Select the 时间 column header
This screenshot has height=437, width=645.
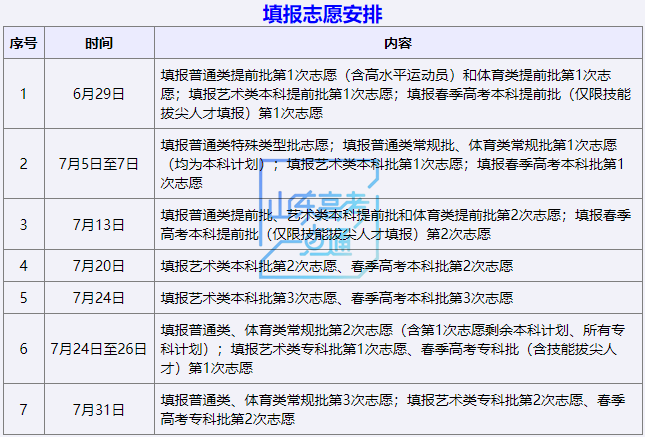(99, 45)
